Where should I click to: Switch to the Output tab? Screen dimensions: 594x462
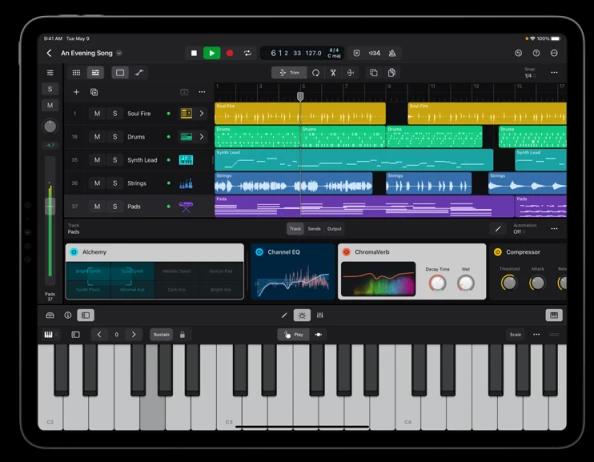[334, 229]
